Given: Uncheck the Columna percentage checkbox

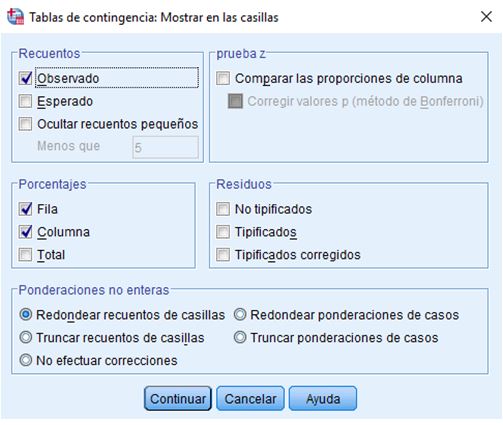Looking at the screenshot, I should (26, 232).
